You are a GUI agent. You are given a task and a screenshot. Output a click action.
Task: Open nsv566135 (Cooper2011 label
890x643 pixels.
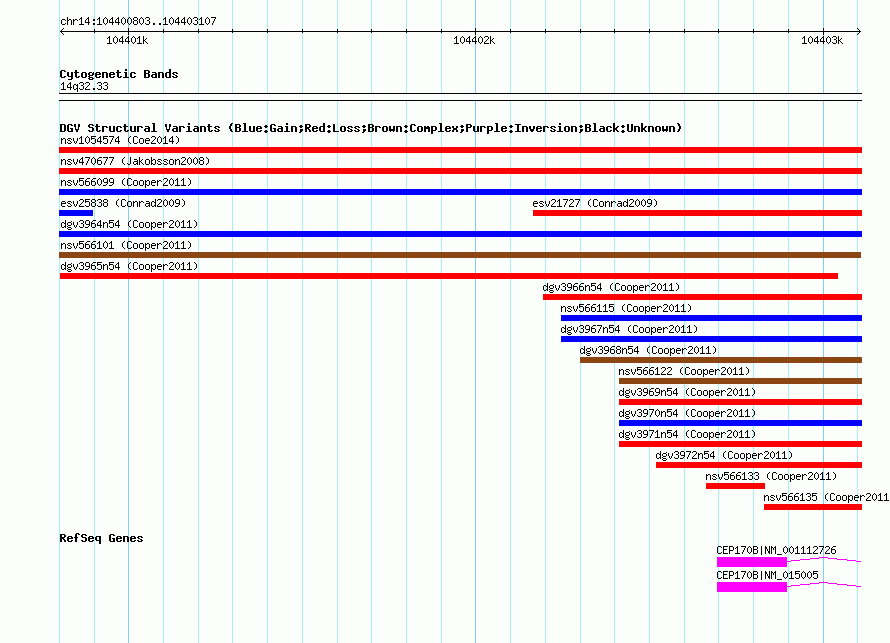[x=826, y=497]
